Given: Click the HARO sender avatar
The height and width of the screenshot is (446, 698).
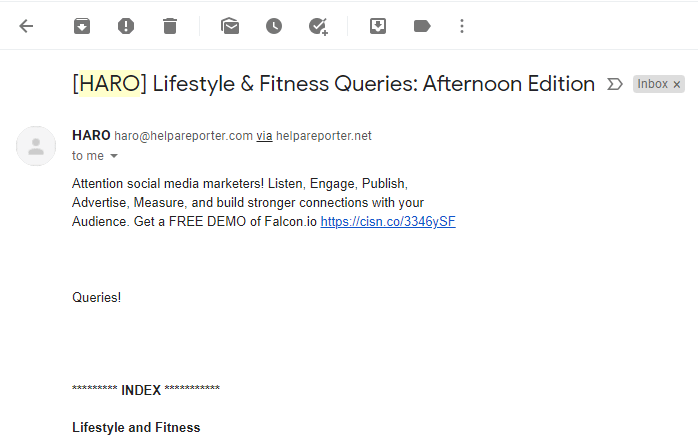Looking at the screenshot, I should 36,146.
